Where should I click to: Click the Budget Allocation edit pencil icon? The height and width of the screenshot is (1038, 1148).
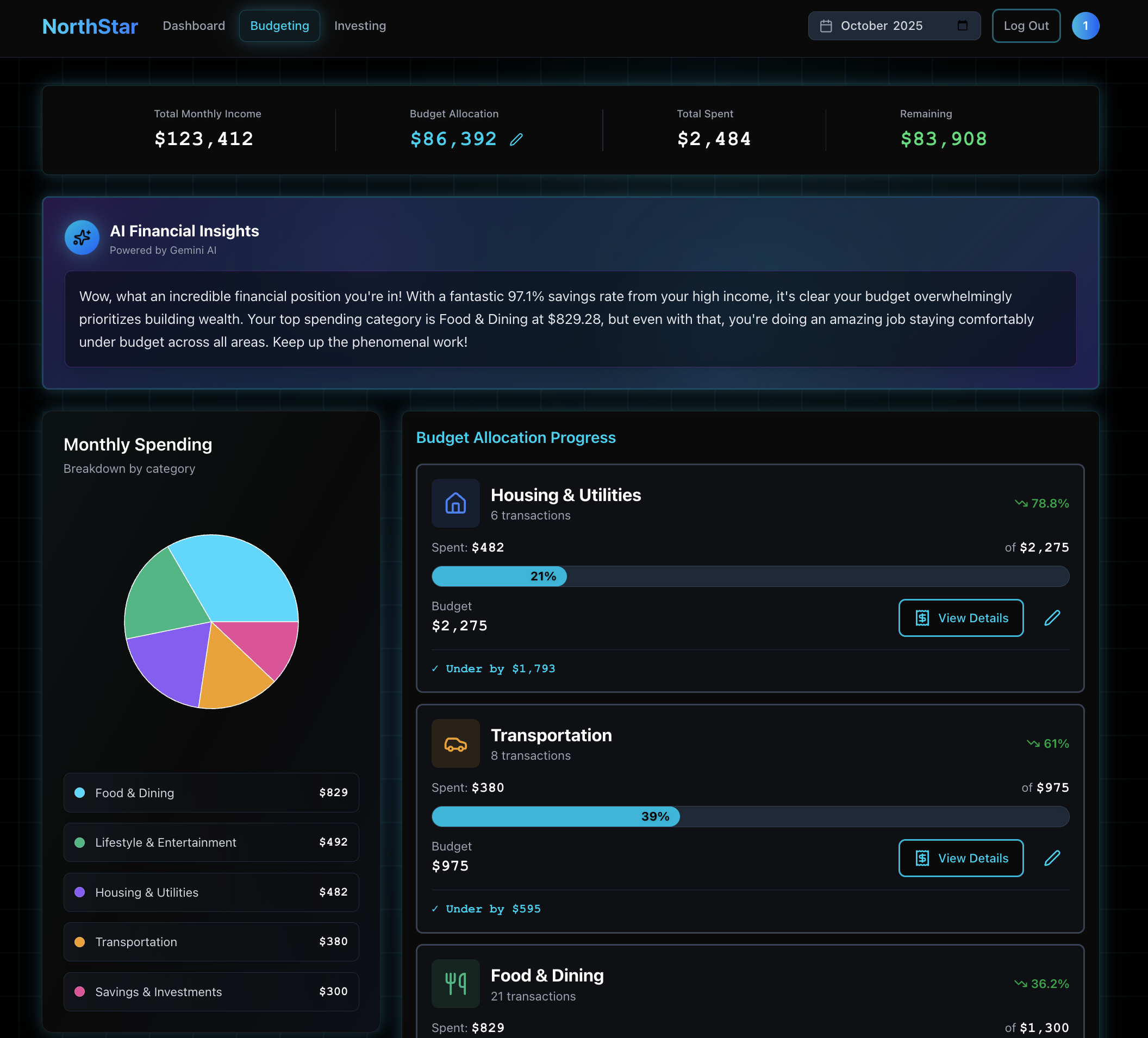pos(516,140)
